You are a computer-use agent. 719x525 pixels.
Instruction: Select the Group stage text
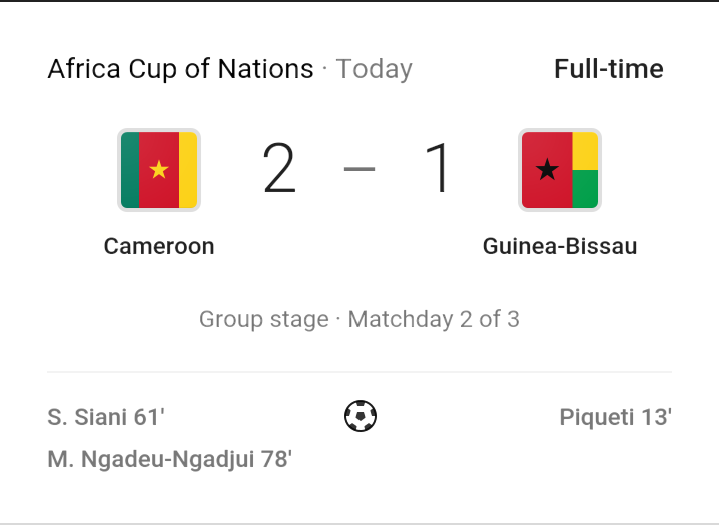[x=264, y=320]
